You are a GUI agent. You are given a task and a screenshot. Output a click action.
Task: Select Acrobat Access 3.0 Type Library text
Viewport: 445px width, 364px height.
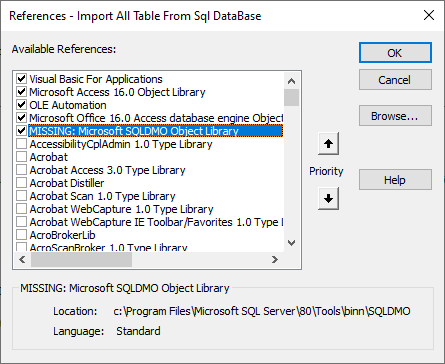pos(107,170)
